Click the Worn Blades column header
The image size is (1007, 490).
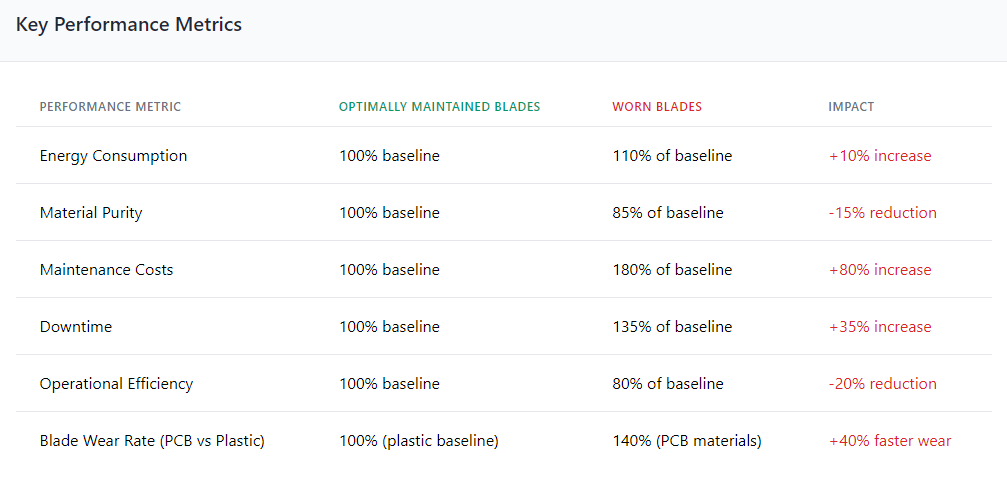point(657,107)
